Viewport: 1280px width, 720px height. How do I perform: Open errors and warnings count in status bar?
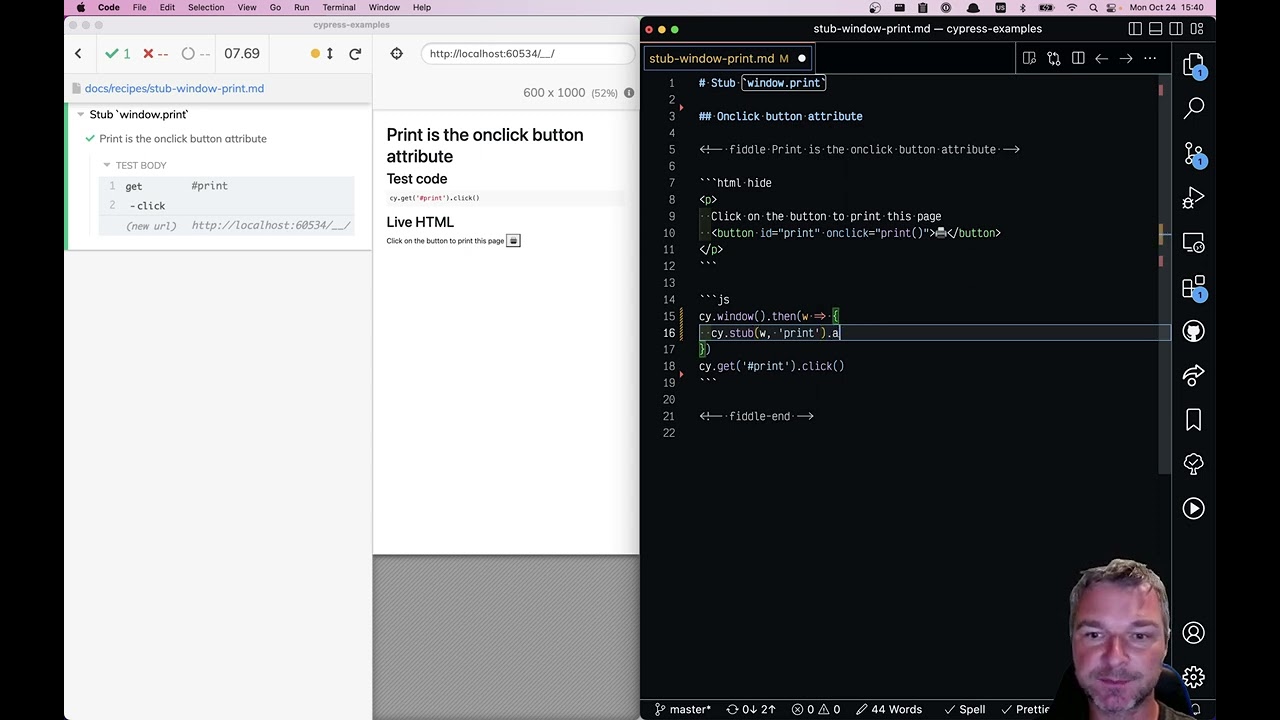(x=815, y=709)
